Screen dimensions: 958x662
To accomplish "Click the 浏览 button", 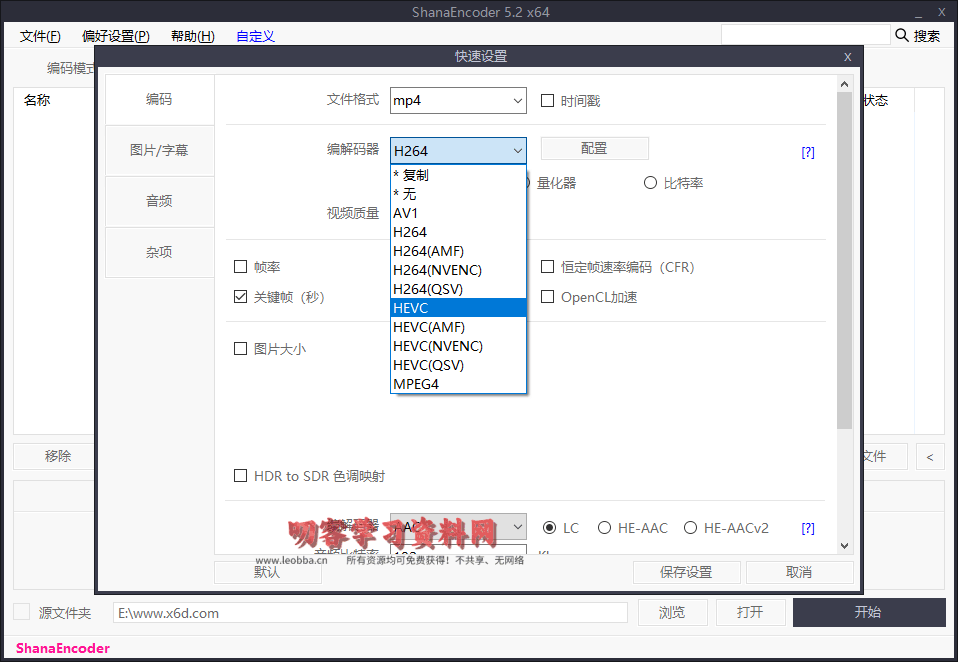I will (672, 611).
